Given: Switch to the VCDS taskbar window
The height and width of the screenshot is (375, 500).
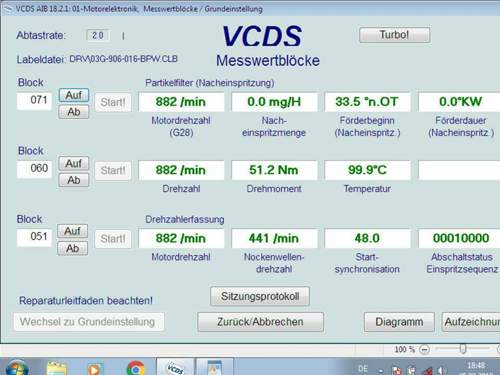Looking at the screenshot, I should click(x=175, y=367).
